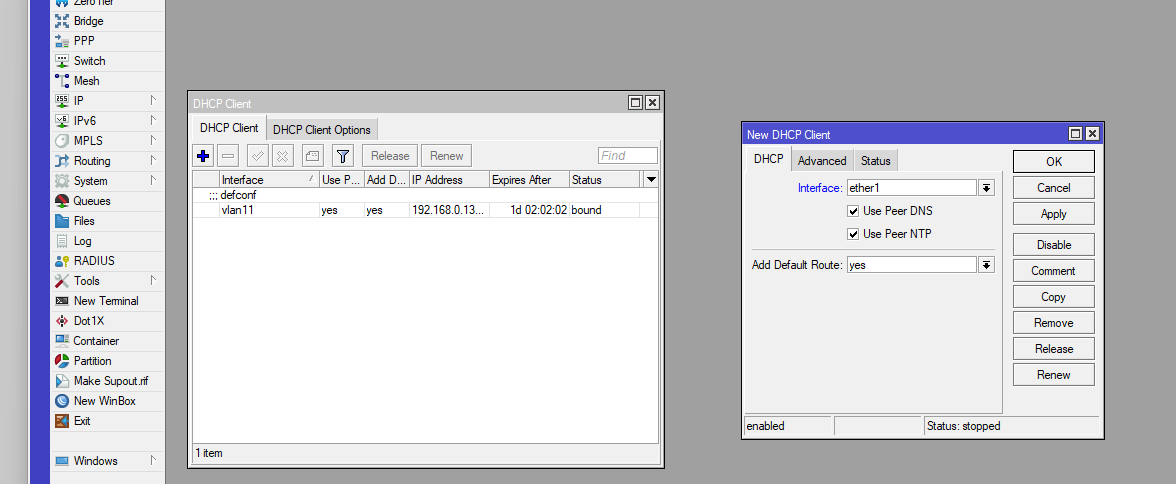Expand the System submenu arrow
The image size is (1176, 484).
click(153, 180)
